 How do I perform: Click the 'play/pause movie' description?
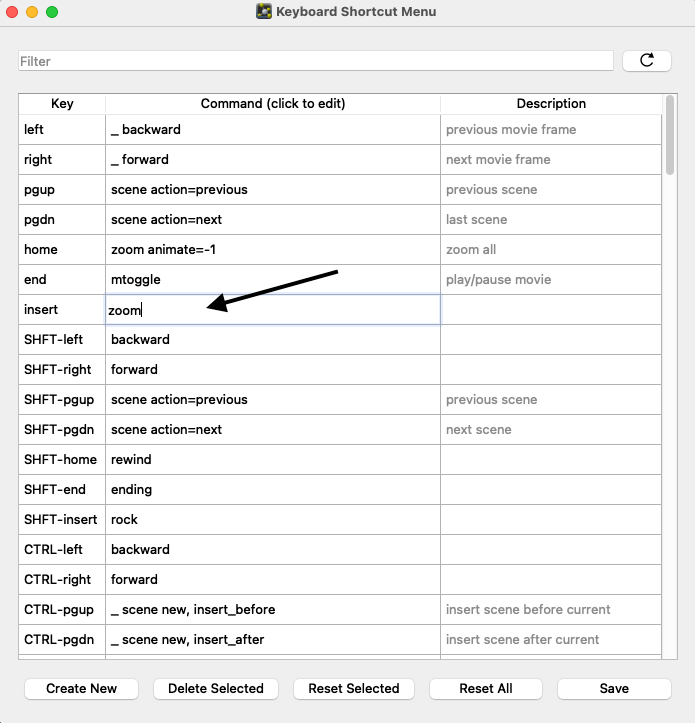(551, 279)
